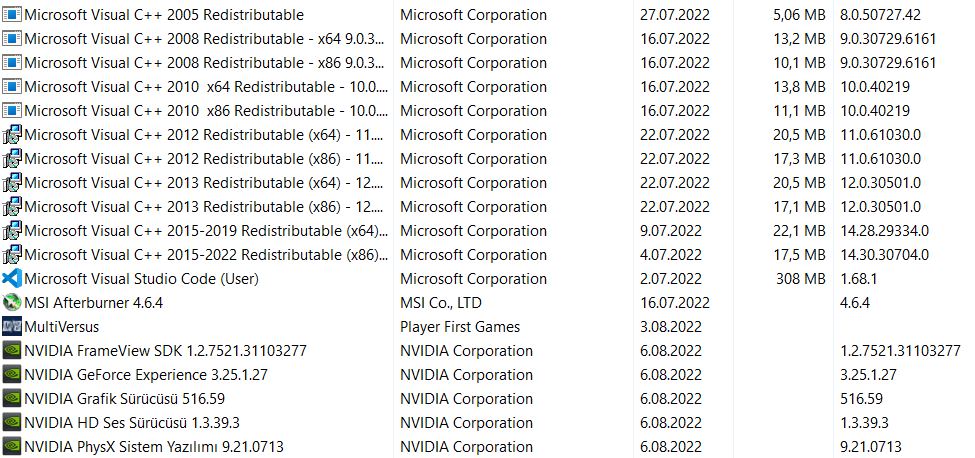Click the Visual C++ 2005 Redistributable icon
The height and width of the screenshot is (458, 975).
(12, 15)
